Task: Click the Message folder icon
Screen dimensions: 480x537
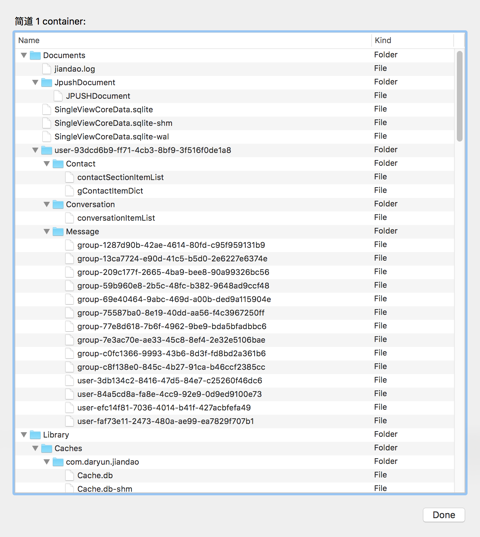Action: 58,232
